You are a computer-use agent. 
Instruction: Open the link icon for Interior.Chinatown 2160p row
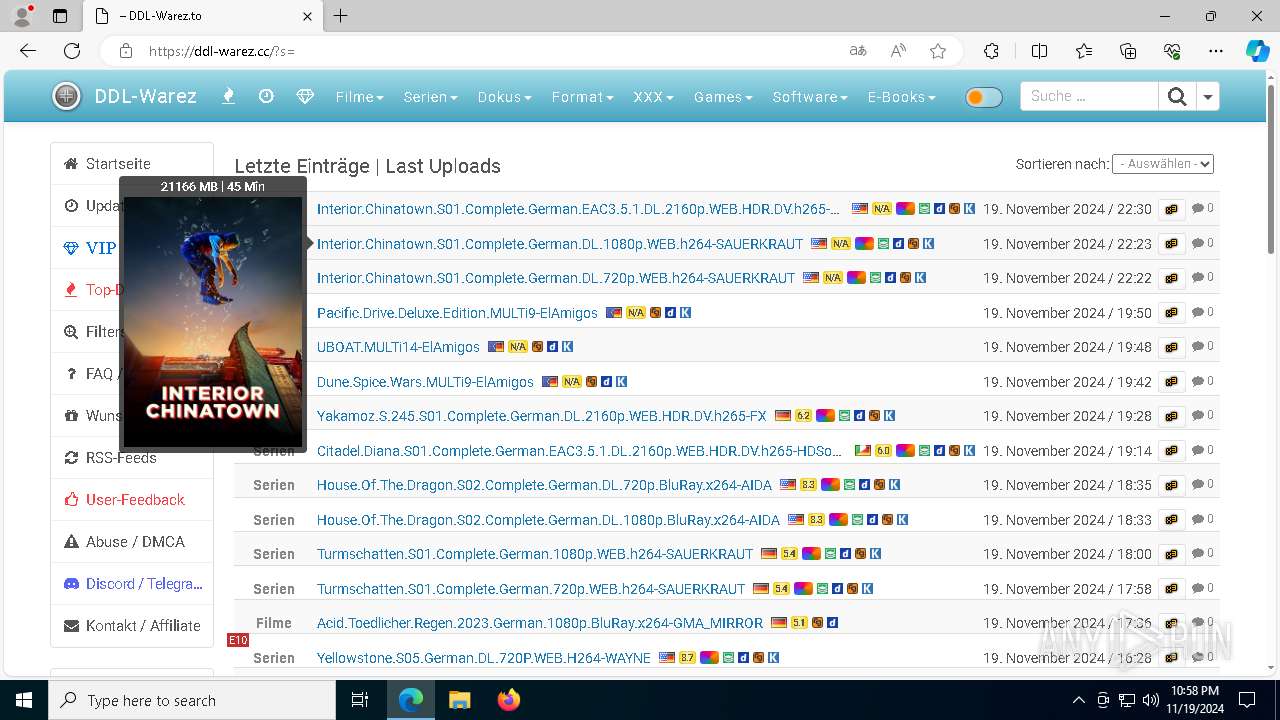pyautogui.click(x=1171, y=209)
